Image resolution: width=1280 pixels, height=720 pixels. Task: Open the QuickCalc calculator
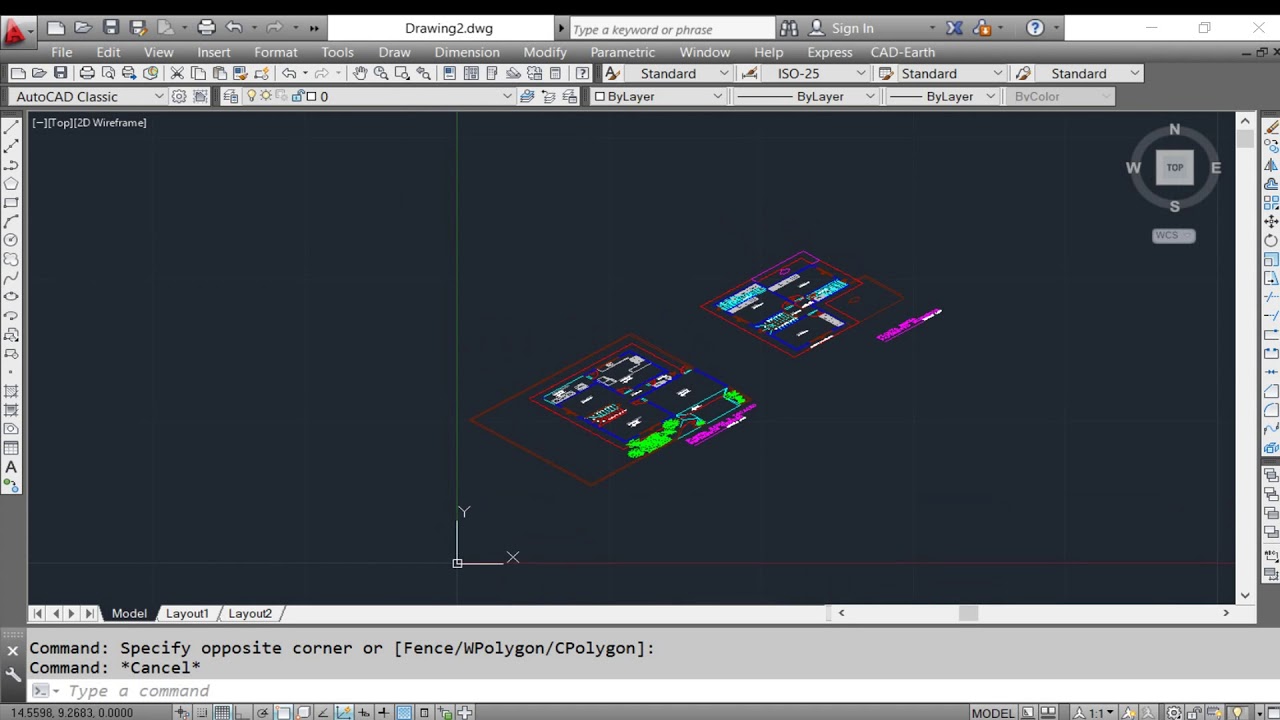(x=555, y=73)
